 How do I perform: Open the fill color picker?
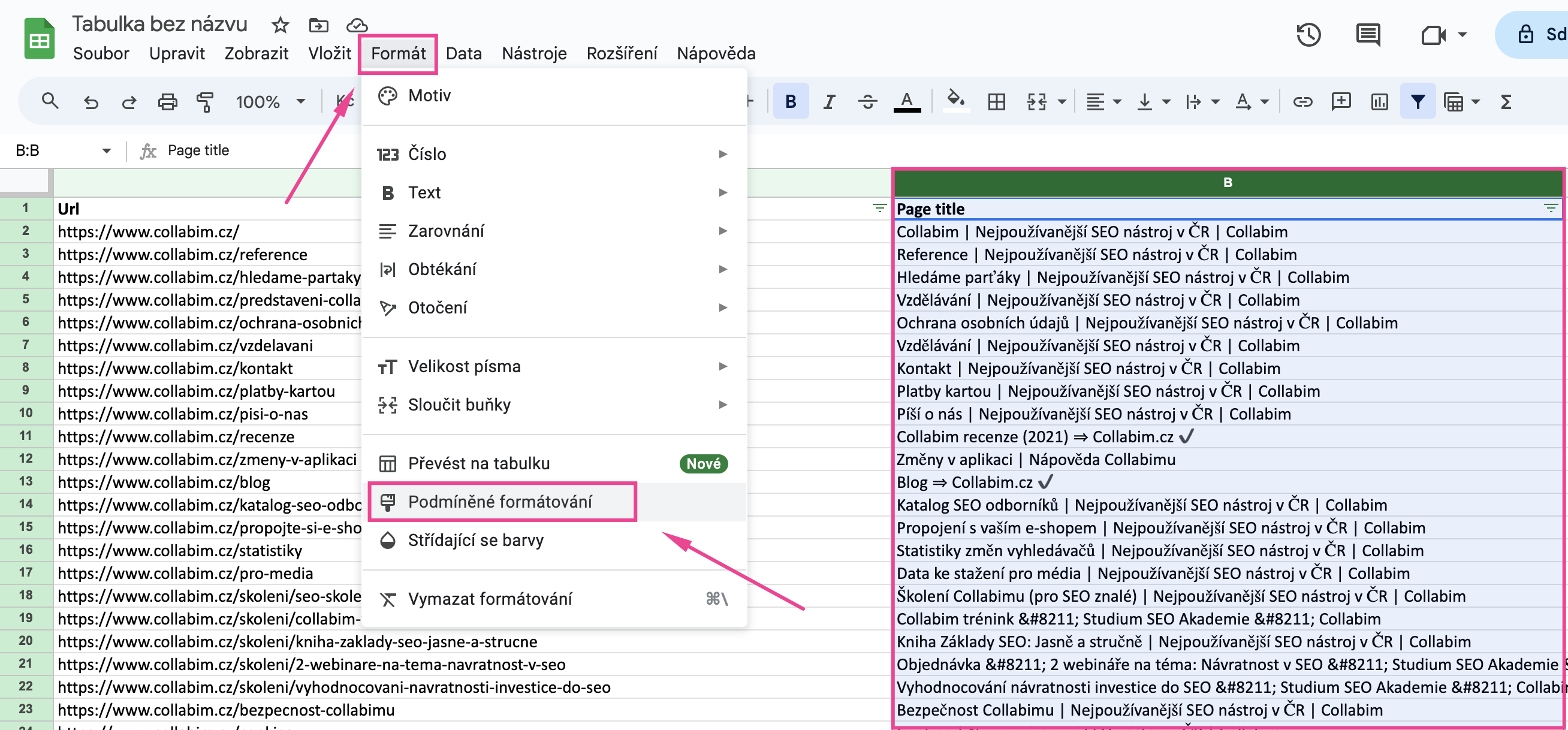(x=955, y=101)
